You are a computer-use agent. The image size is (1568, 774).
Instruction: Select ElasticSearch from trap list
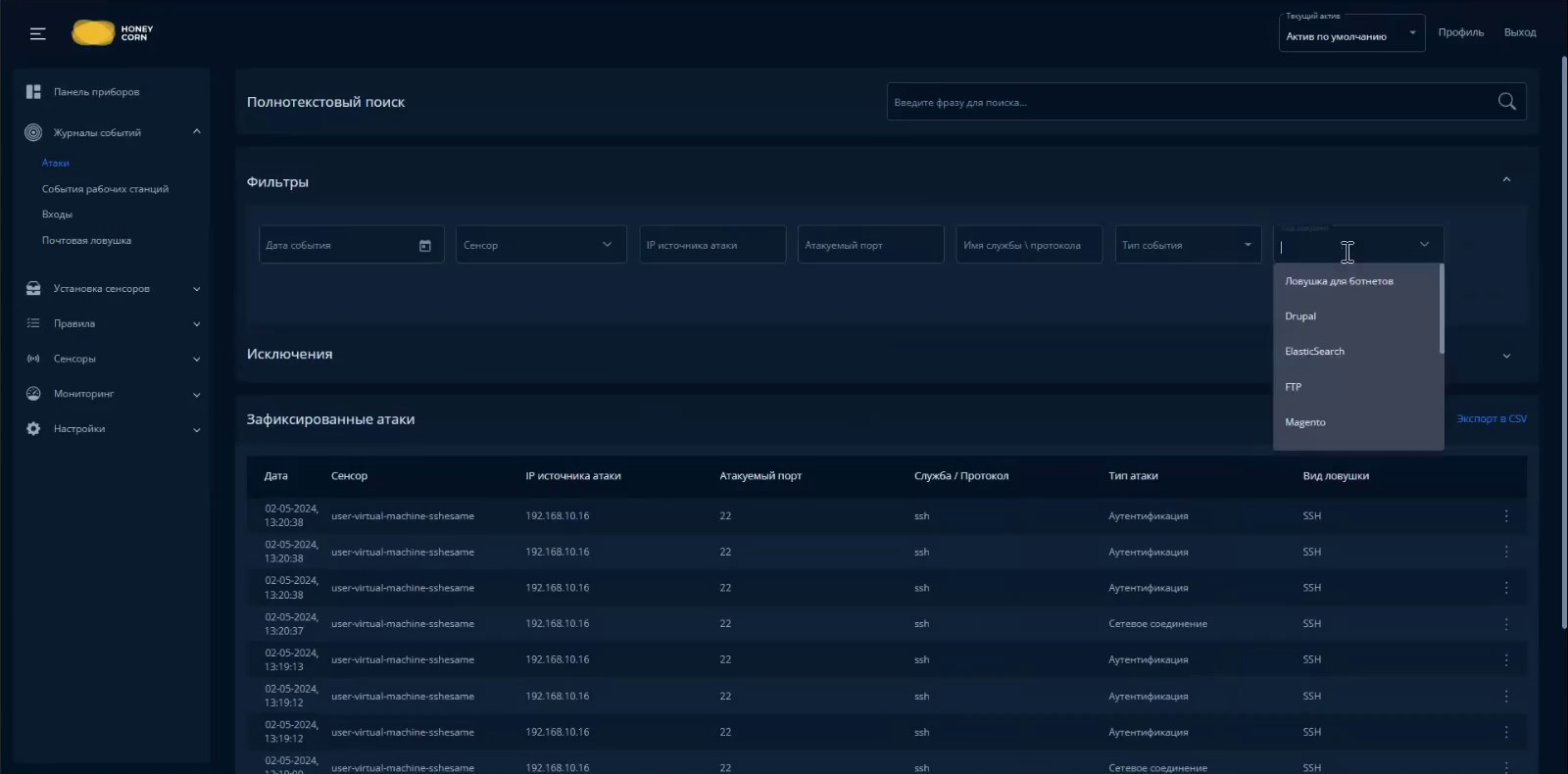(1356, 352)
